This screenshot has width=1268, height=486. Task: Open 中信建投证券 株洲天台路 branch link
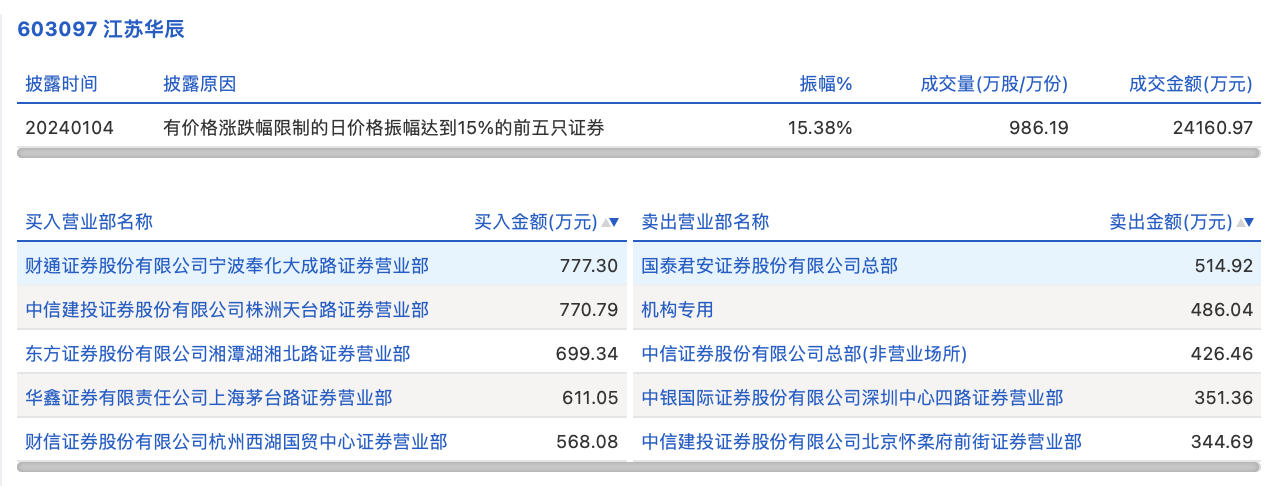pos(227,310)
